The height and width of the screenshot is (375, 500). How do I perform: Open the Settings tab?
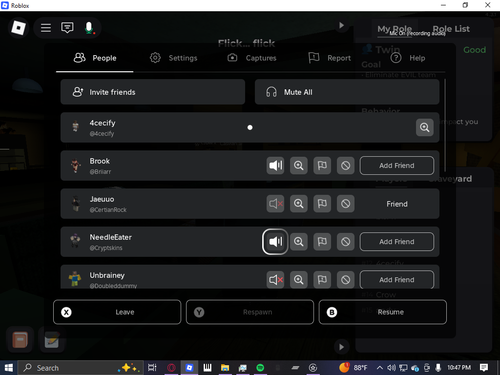173,58
